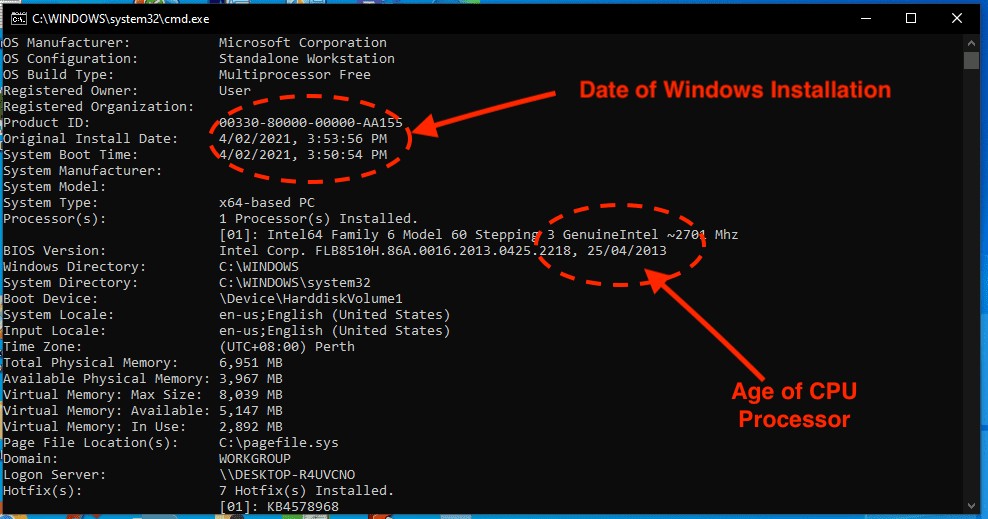Click the 'Time Zone:' label
This screenshot has height=519, width=988.
42,347
